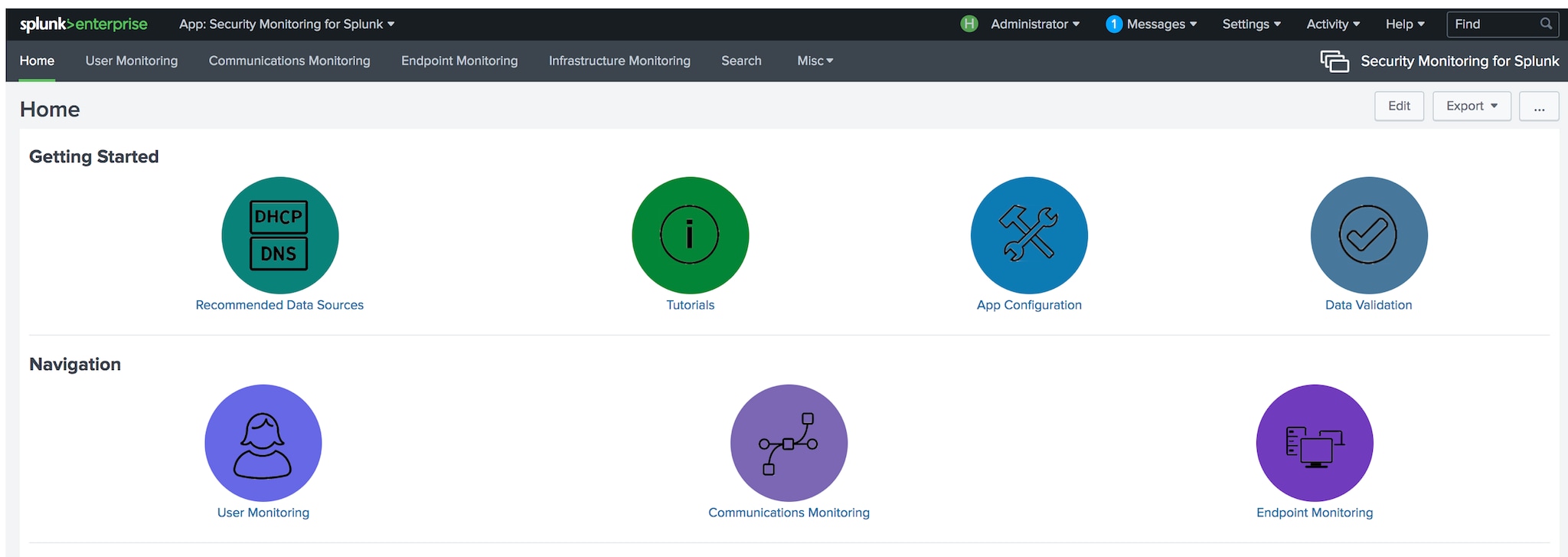Click the search magnifier icon
1568x557 pixels.
pyautogui.click(x=1547, y=24)
